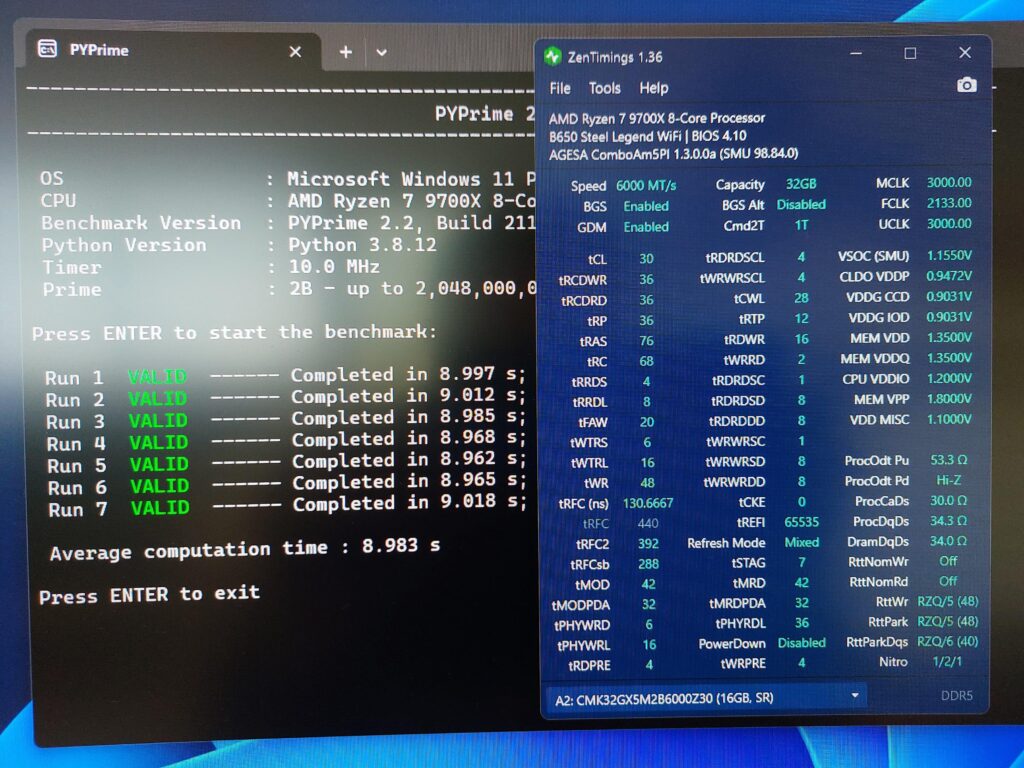Screen dimensions: 1024x768
Task: Click the Nitro value 1/2/1
Action: pyautogui.click(x=947, y=661)
